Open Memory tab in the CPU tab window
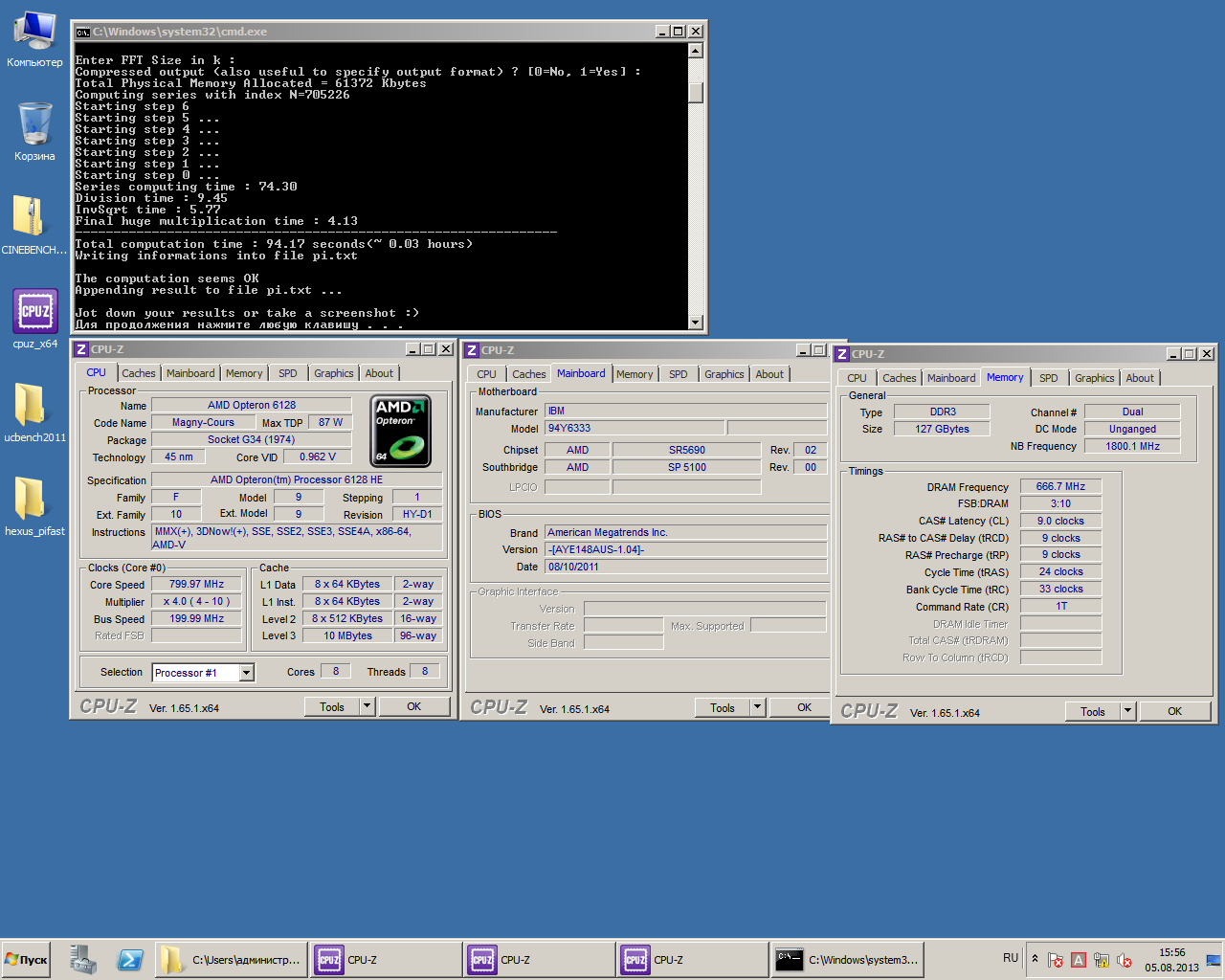 point(244,373)
